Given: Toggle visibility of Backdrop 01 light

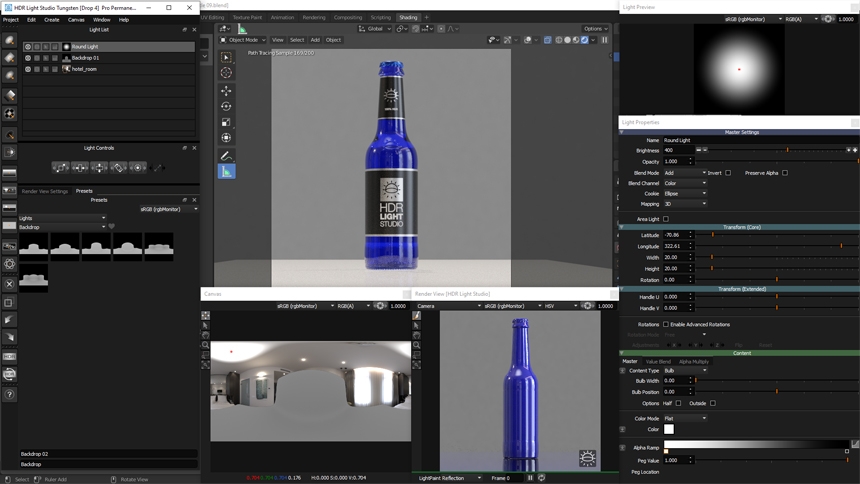Looking at the screenshot, I should tap(27, 58).
